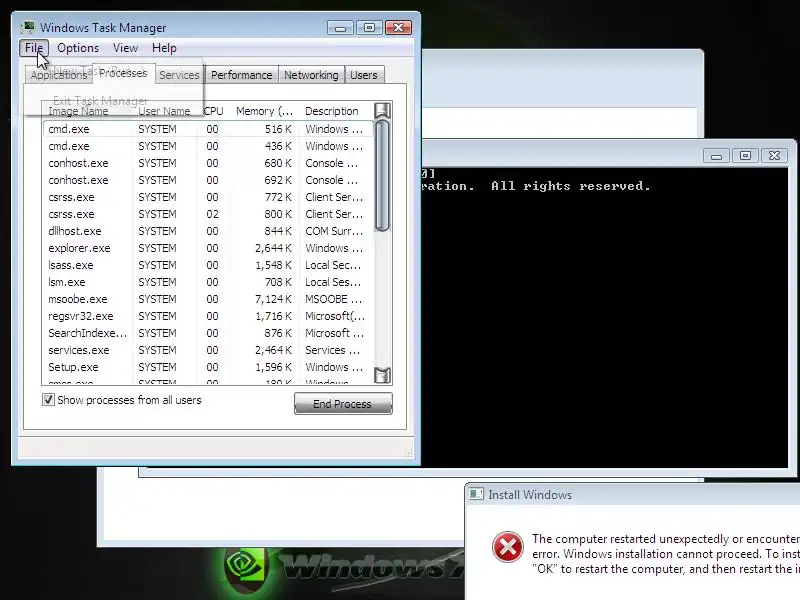Click the Install Windows dialog title bar

coord(633,494)
